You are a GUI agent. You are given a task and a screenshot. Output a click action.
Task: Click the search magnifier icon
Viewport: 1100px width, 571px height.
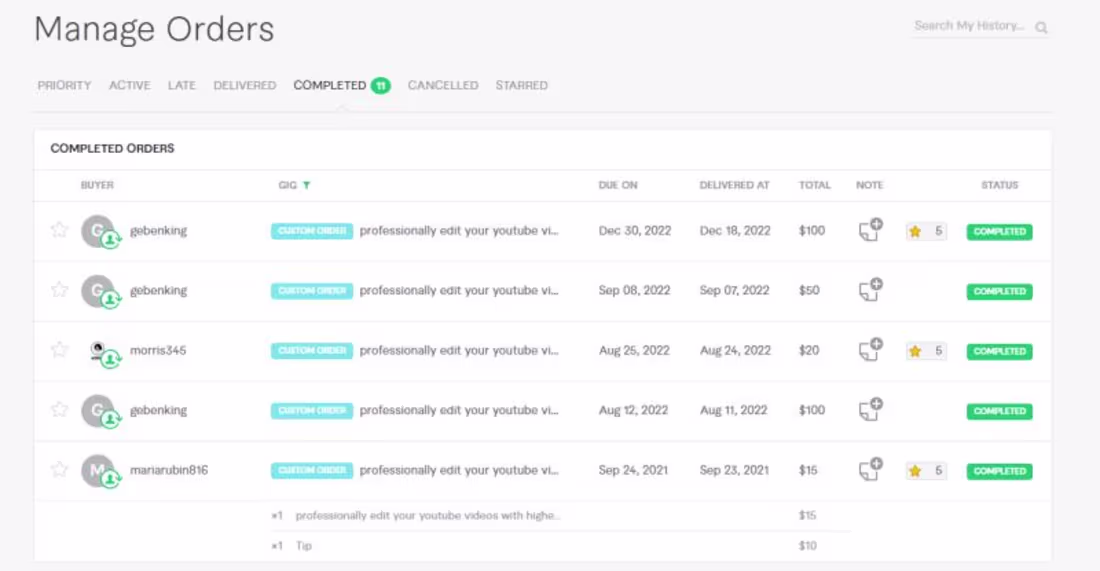[1041, 28]
